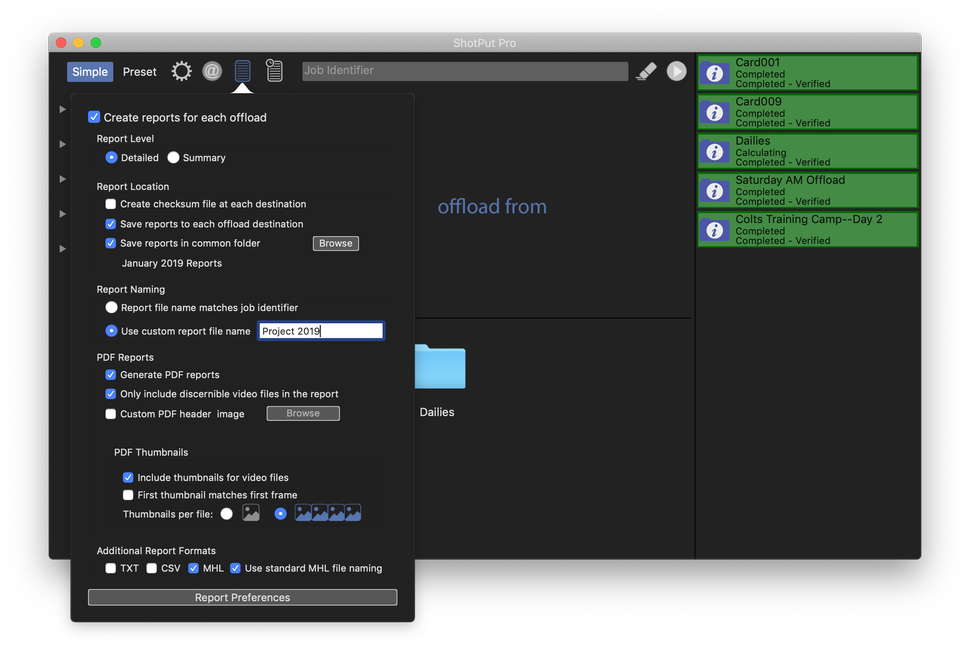Expand the topmost sidebar disclosure triangle
Viewport: 970px width, 657px height.
coord(61,108)
